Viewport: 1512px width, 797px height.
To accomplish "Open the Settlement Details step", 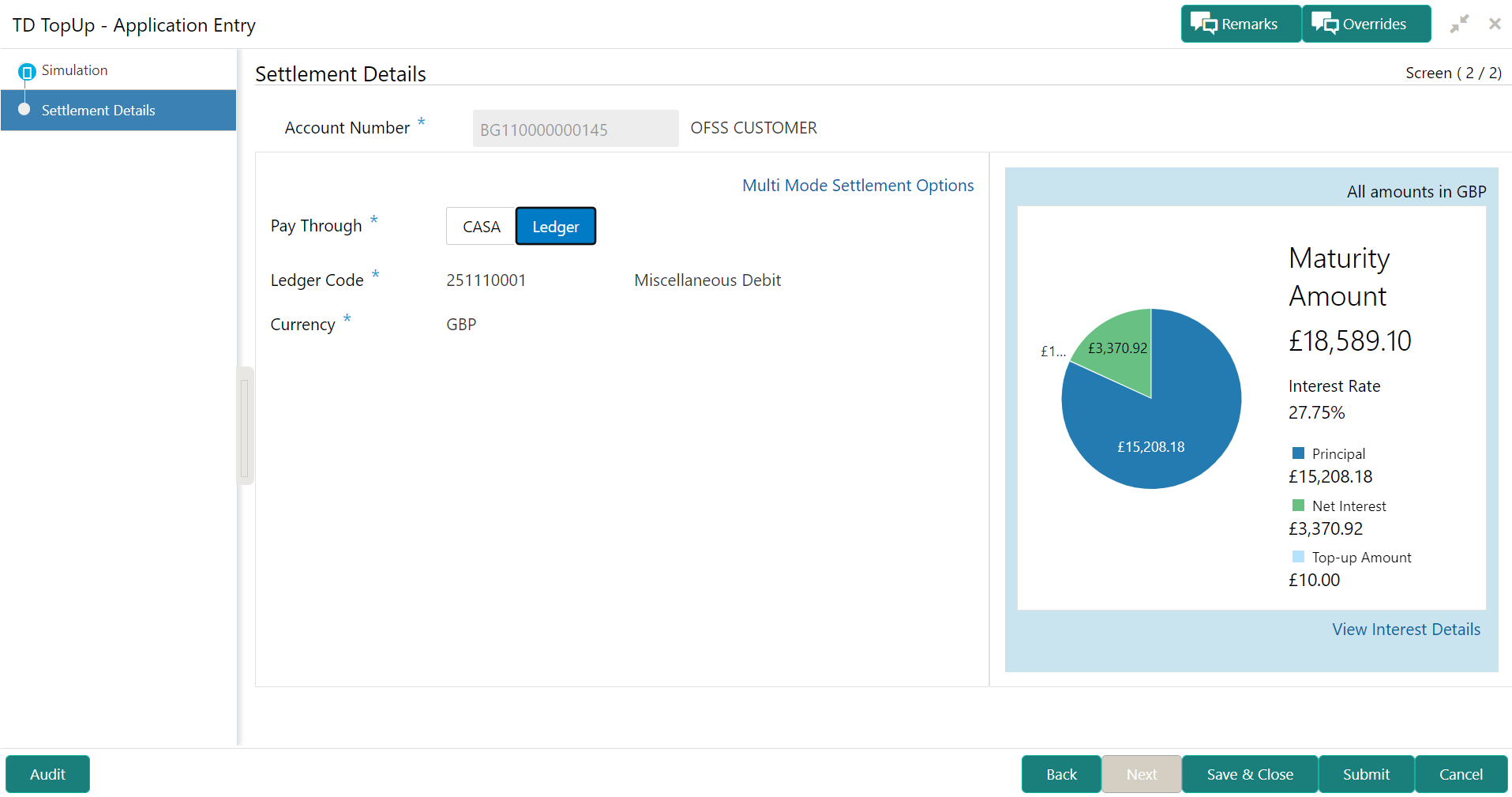I will pos(118,110).
